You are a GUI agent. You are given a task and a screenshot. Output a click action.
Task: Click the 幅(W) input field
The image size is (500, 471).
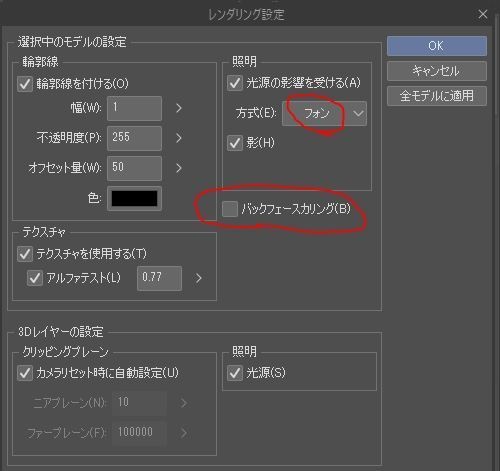[134, 108]
